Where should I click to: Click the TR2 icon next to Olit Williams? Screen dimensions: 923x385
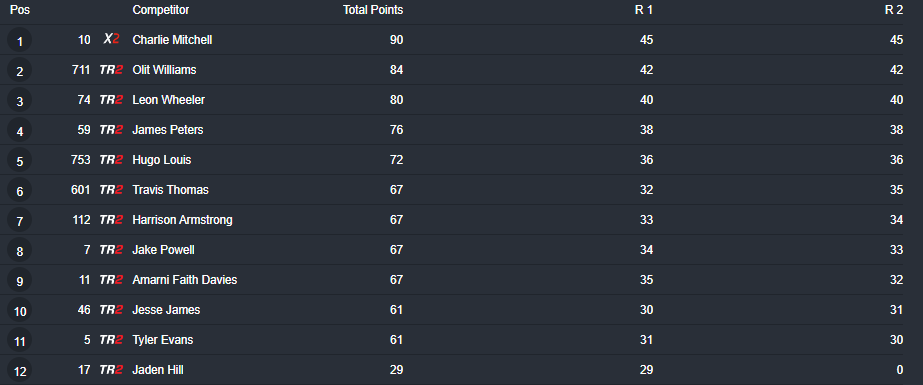click(x=111, y=69)
